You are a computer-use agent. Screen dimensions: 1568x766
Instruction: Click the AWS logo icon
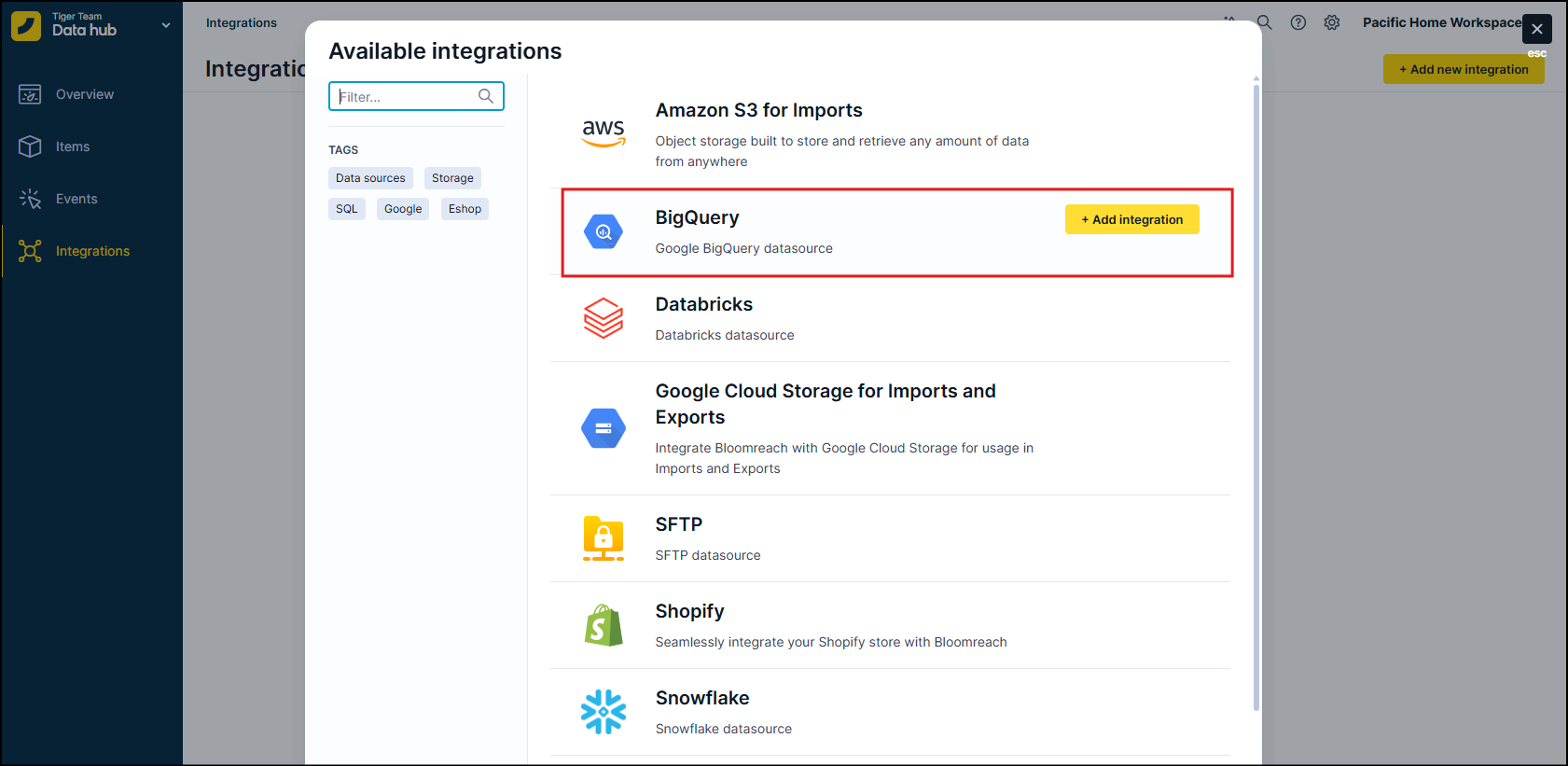click(x=604, y=133)
